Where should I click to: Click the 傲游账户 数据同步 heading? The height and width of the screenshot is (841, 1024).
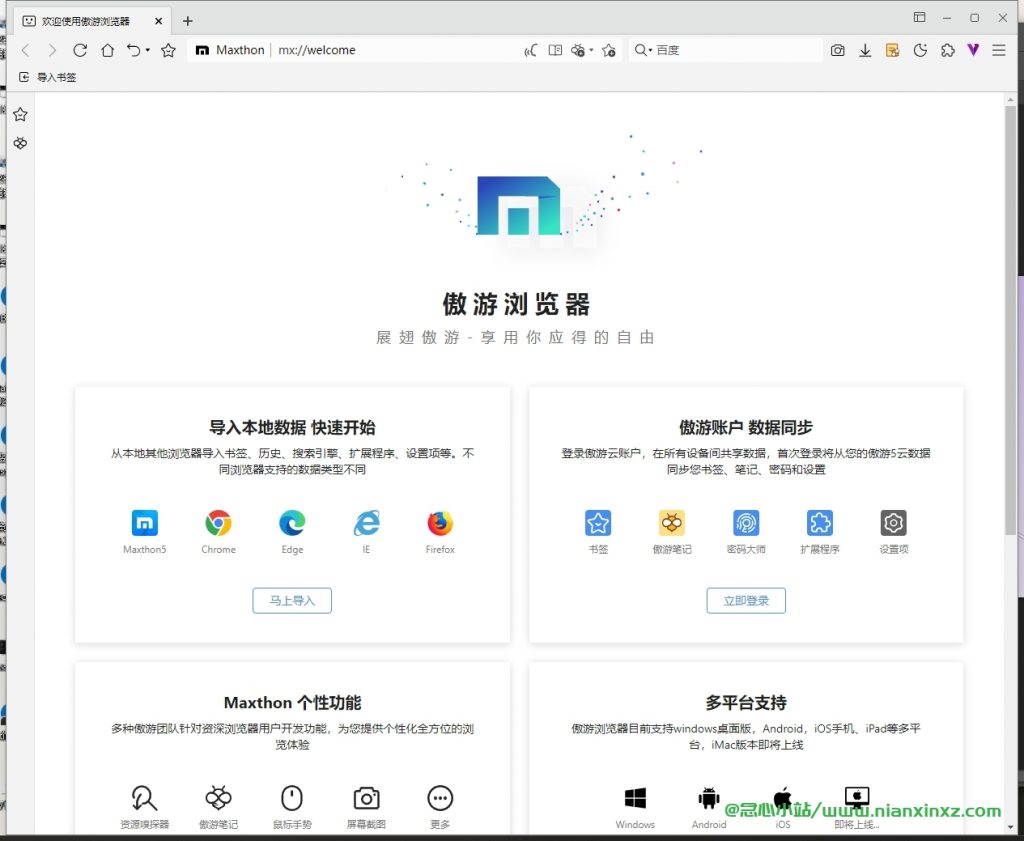[x=746, y=428]
